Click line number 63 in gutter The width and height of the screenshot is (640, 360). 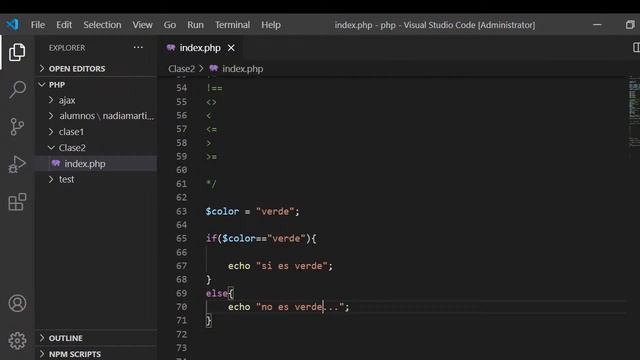click(x=182, y=211)
